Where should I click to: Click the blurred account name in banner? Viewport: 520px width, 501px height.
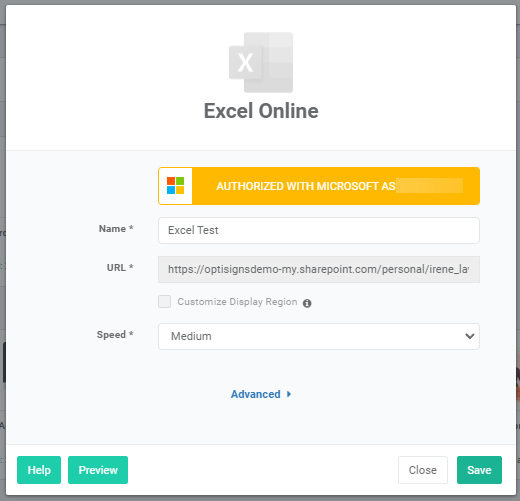coord(429,186)
